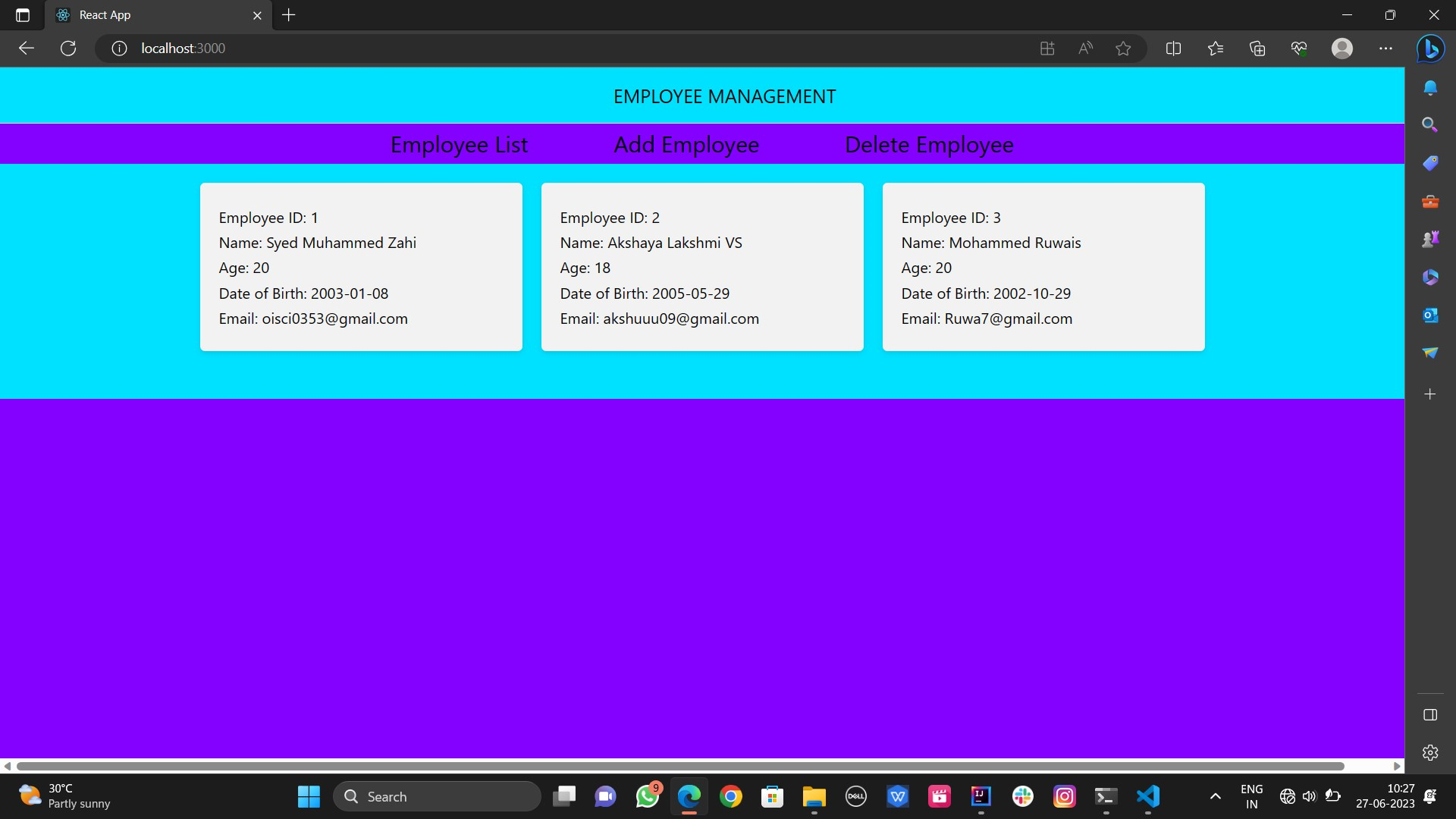Image resolution: width=1456 pixels, height=819 pixels.
Task: Toggle notifications bell in Edge sidebar
Action: tap(1431, 87)
